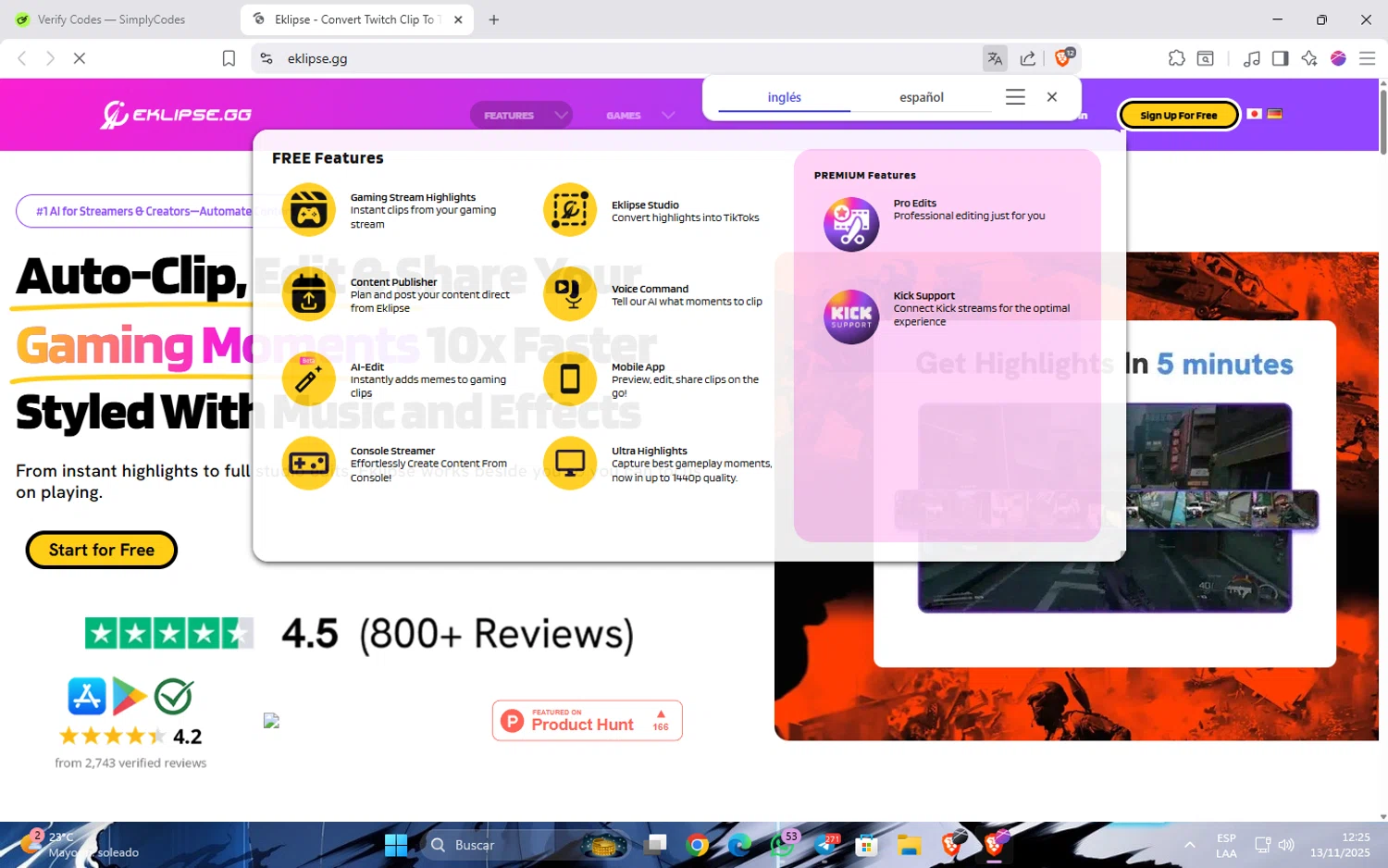Click the Kick Support logo icon
1388x868 pixels.
pyautogui.click(x=851, y=316)
